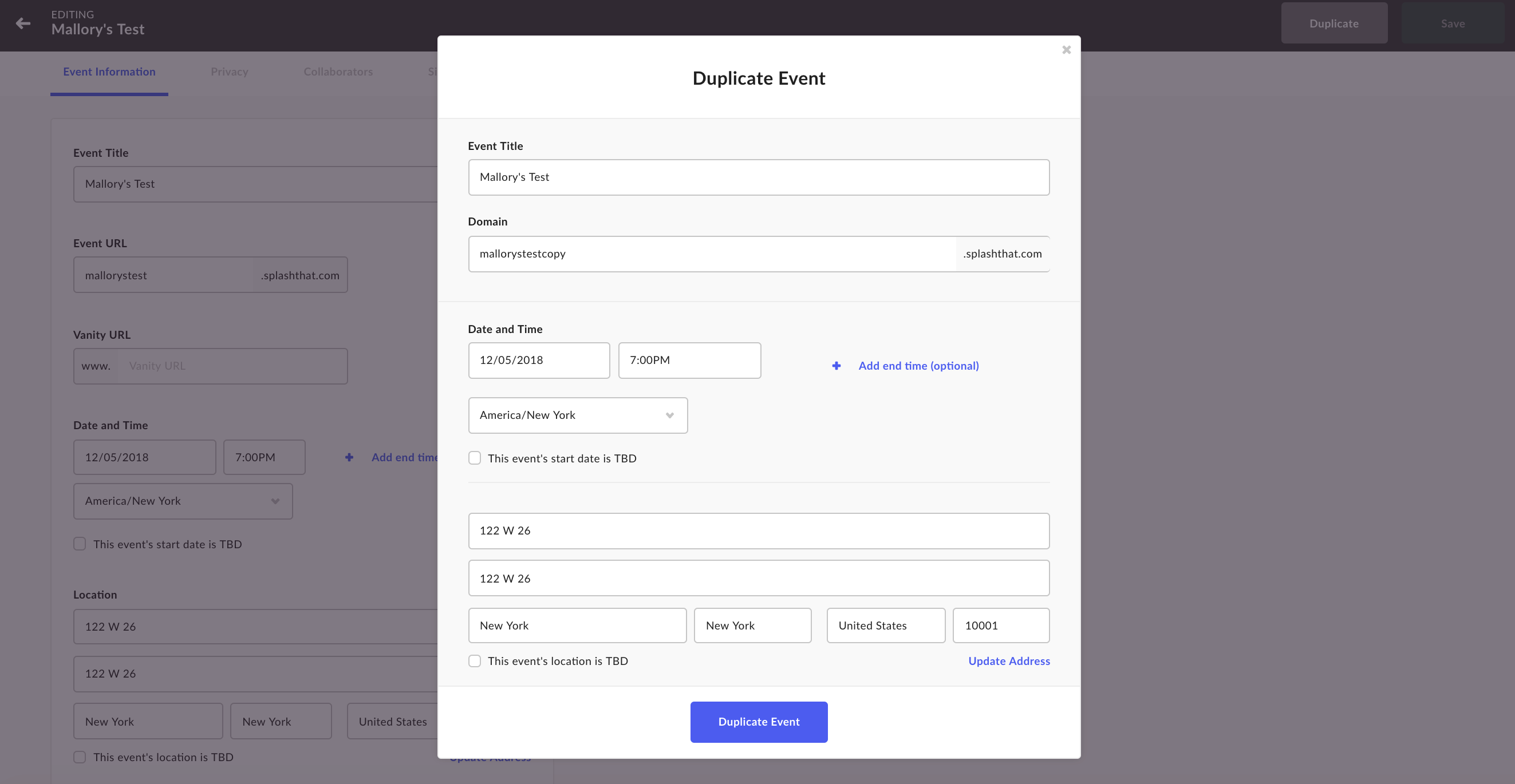This screenshot has width=1515, height=784.
Task: Click the dialog's United States country field
Action: [886, 625]
